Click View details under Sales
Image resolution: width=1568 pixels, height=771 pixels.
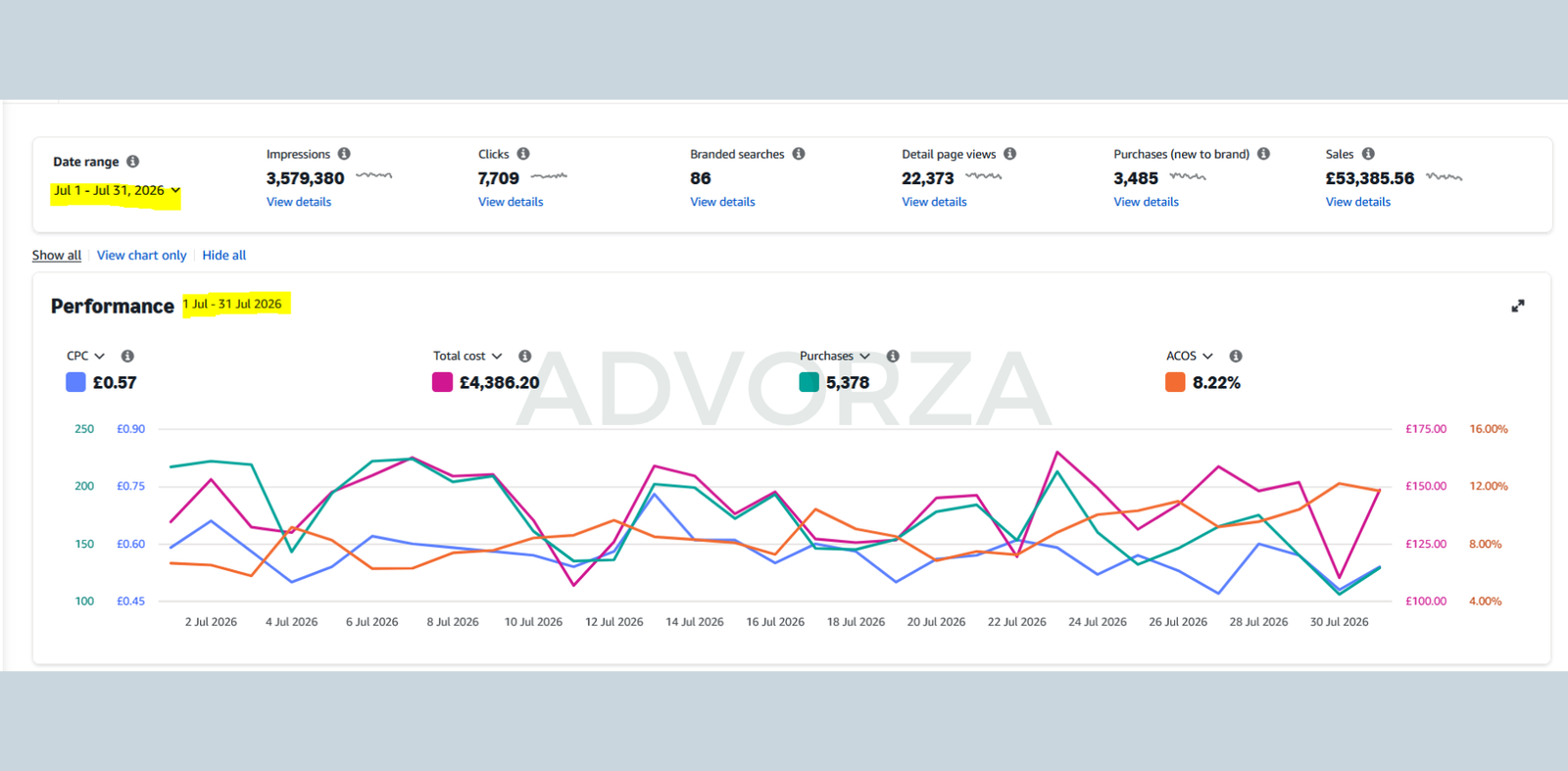(1358, 202)
